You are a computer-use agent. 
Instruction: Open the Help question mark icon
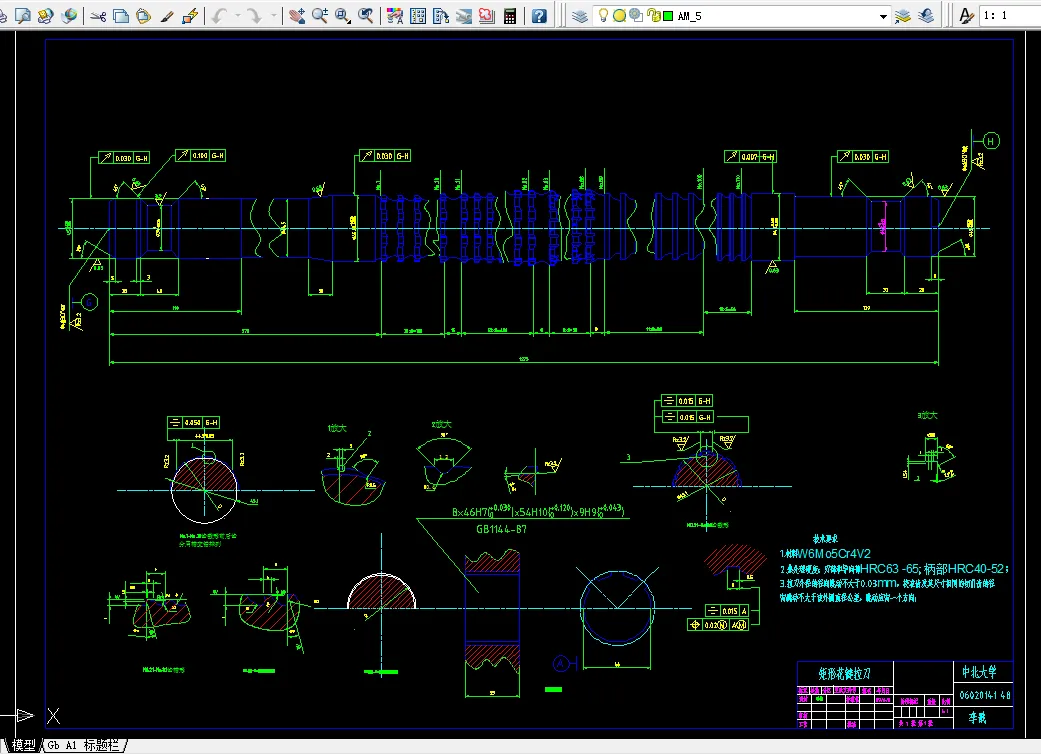539,16
